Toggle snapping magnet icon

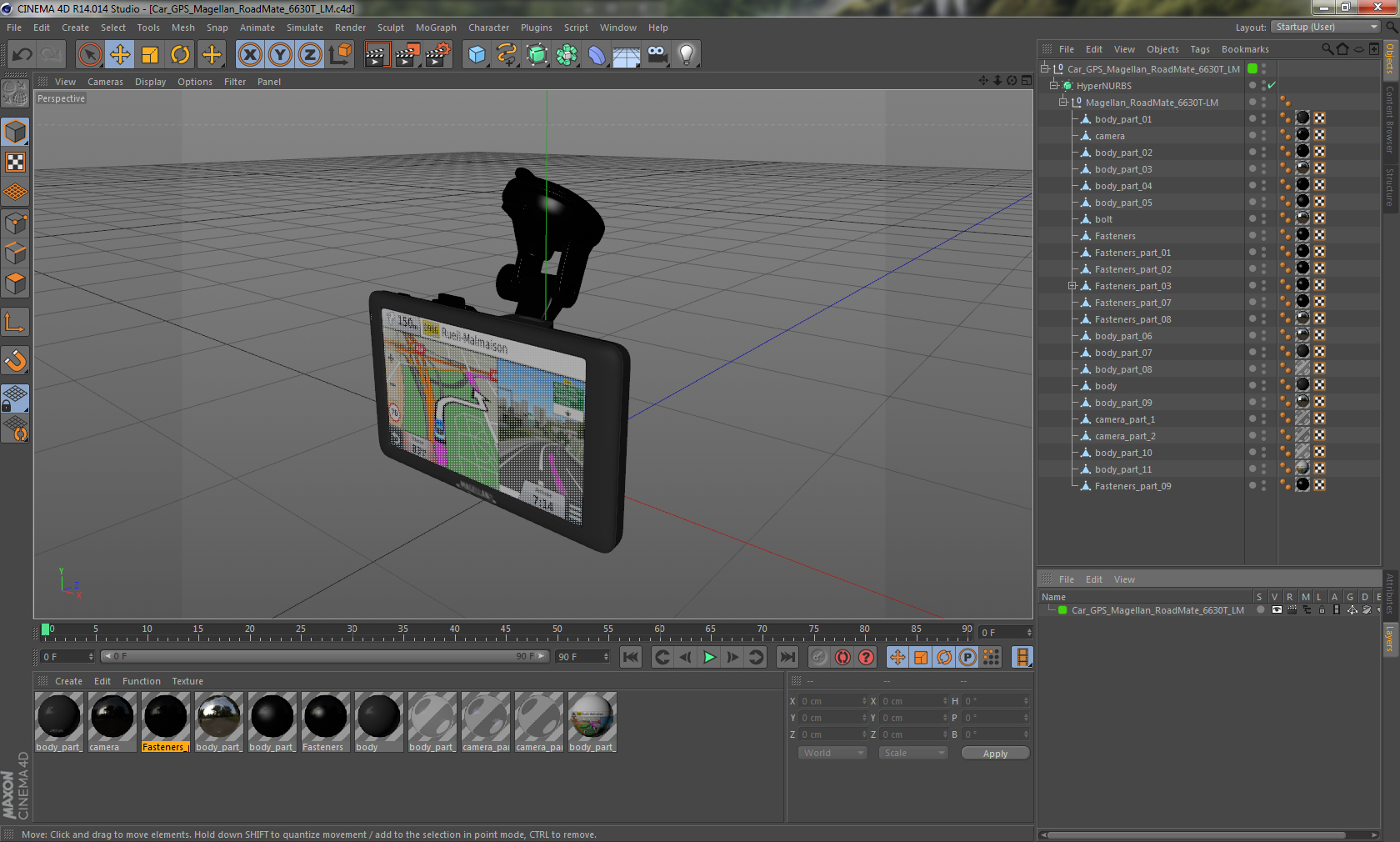(x=16, y=360)
